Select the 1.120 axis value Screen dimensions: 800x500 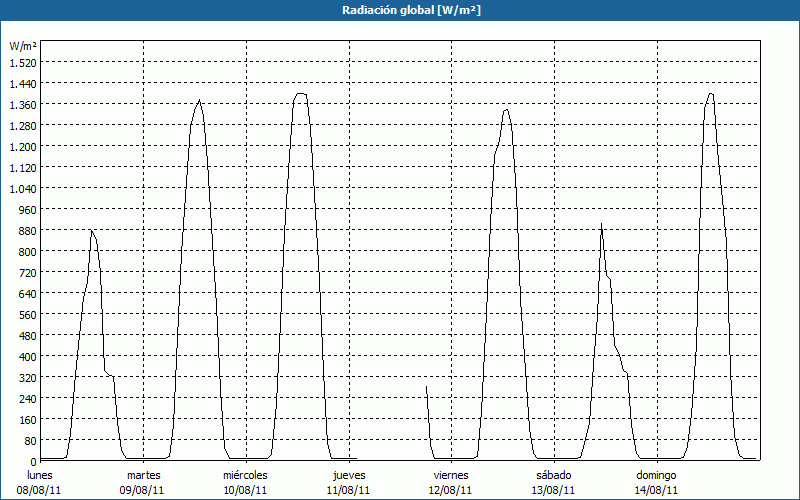[x=23, y=167]
